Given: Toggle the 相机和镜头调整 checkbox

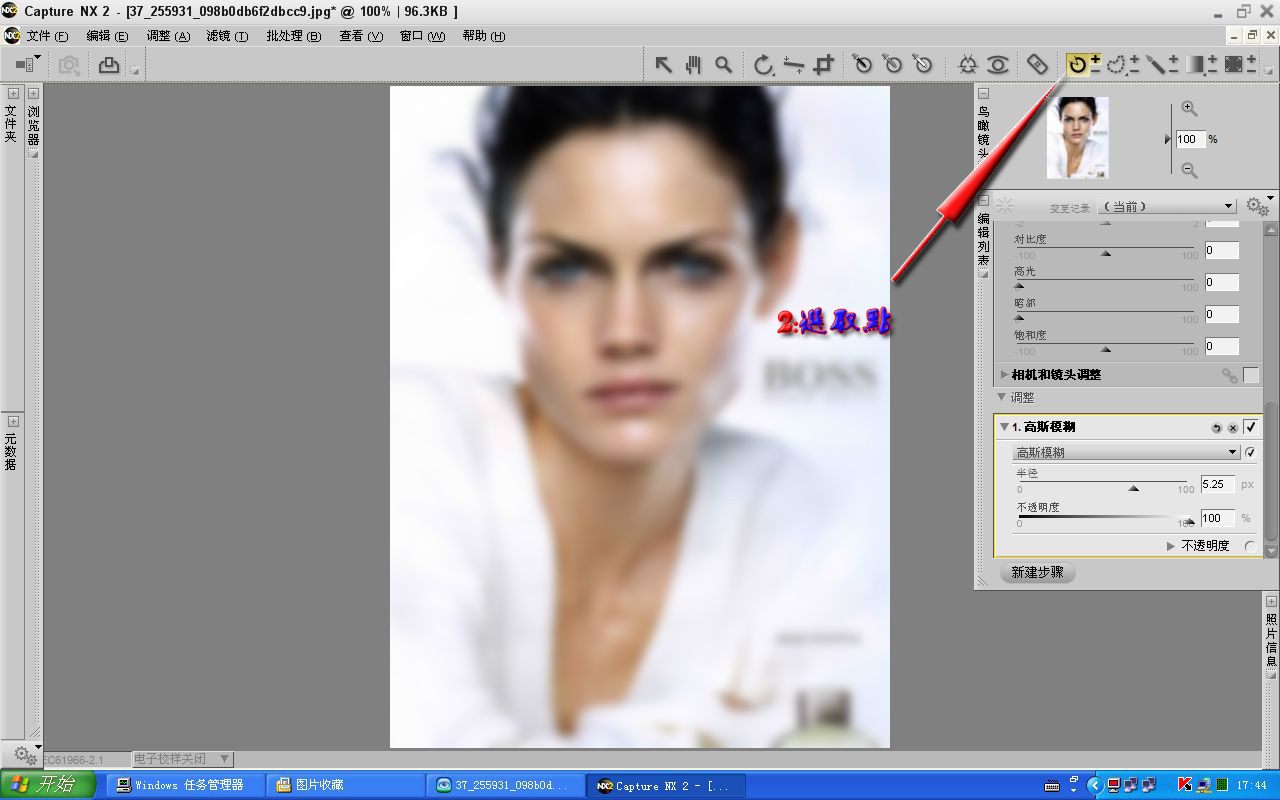Looking at the screenshot, I should coord(1250,375).
